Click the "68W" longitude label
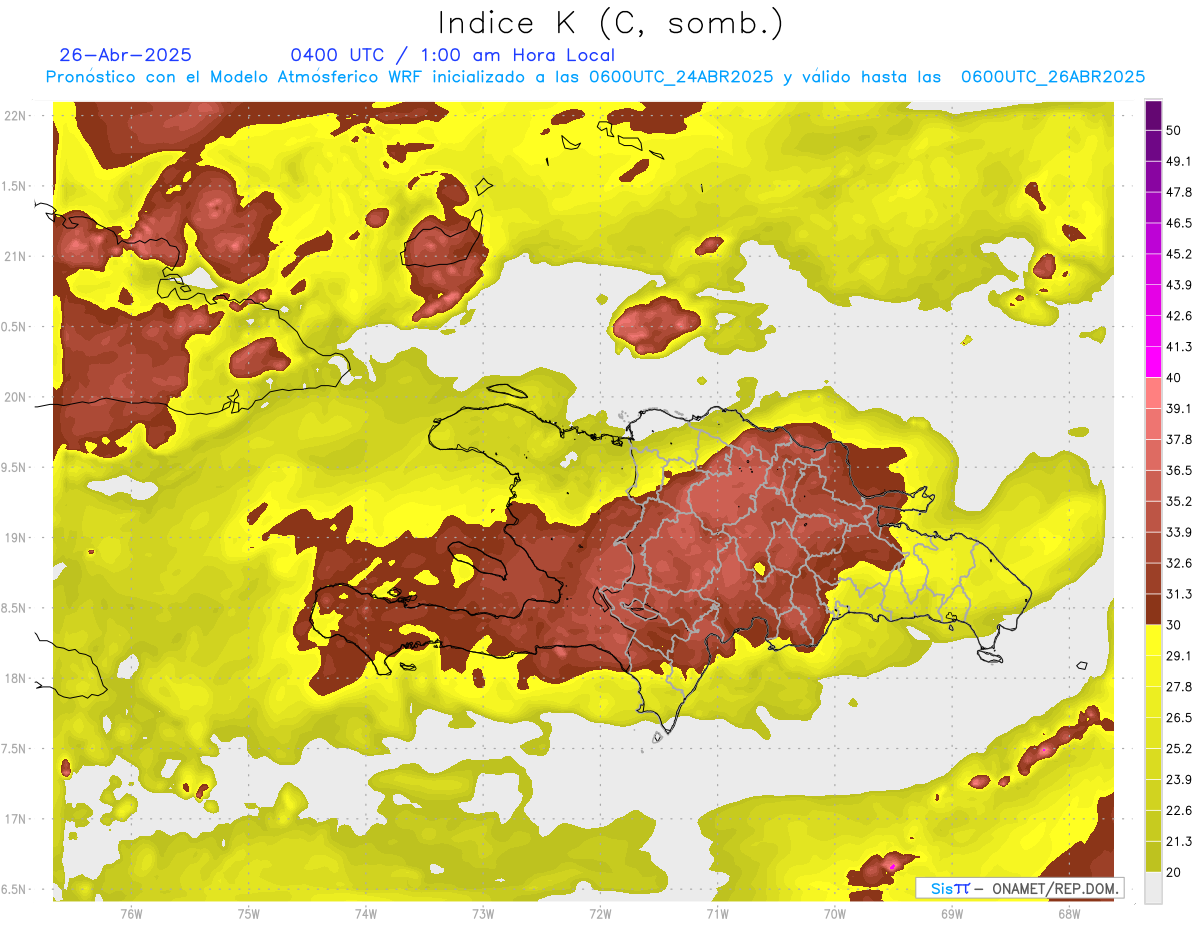 (1069, 913)
